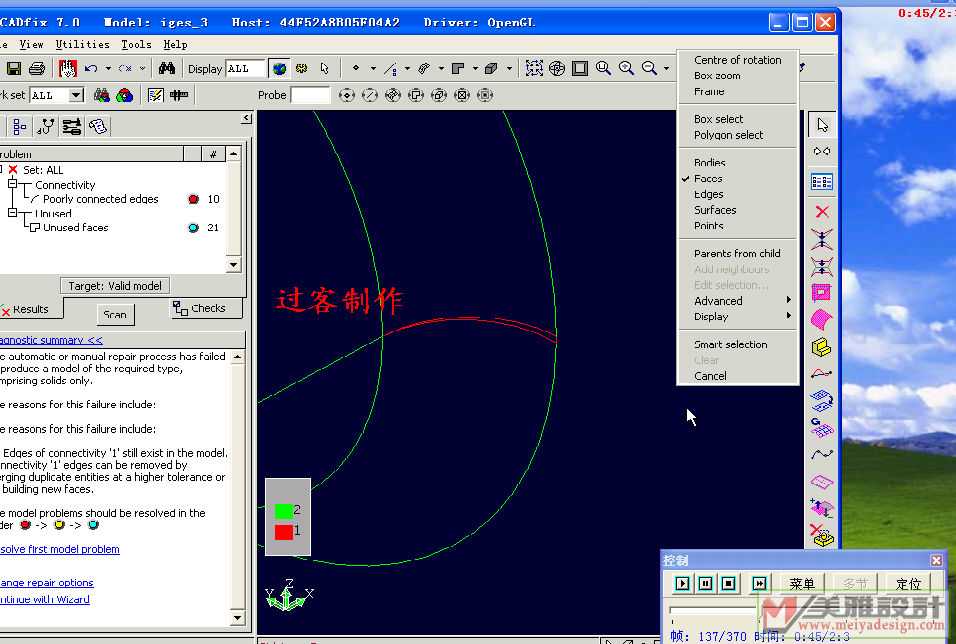Select the red X delete tool
956x644 pixels.
(821, 212)
